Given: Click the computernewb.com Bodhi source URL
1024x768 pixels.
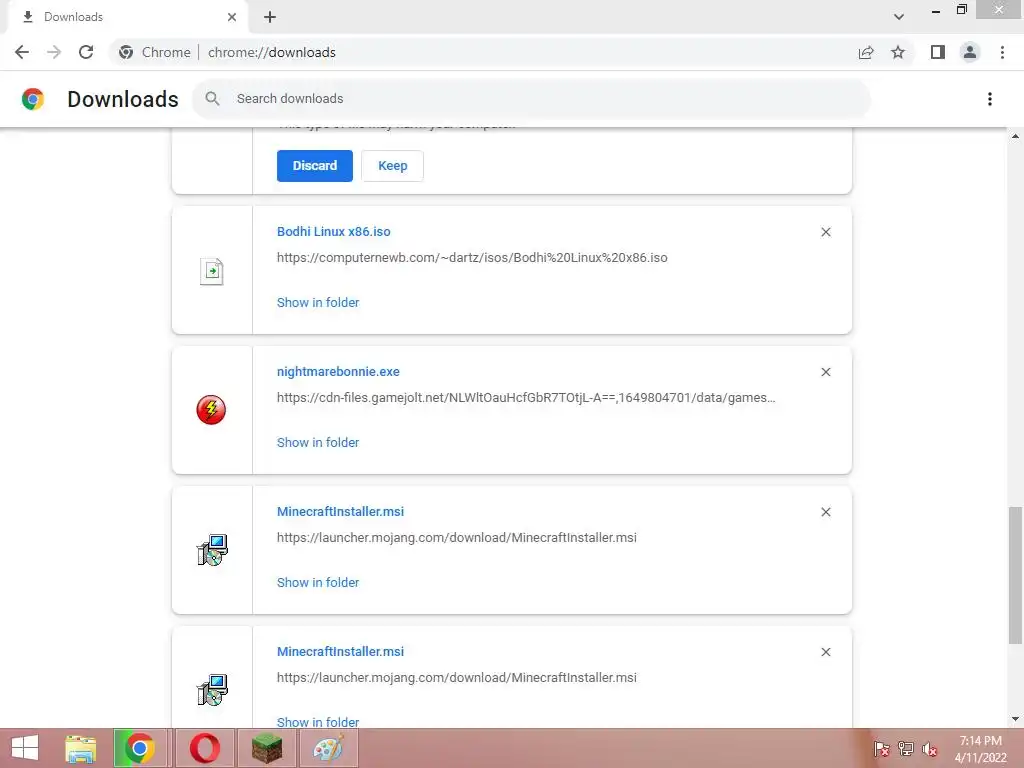Looking at the screenshot, I should [x=472, y=257].
